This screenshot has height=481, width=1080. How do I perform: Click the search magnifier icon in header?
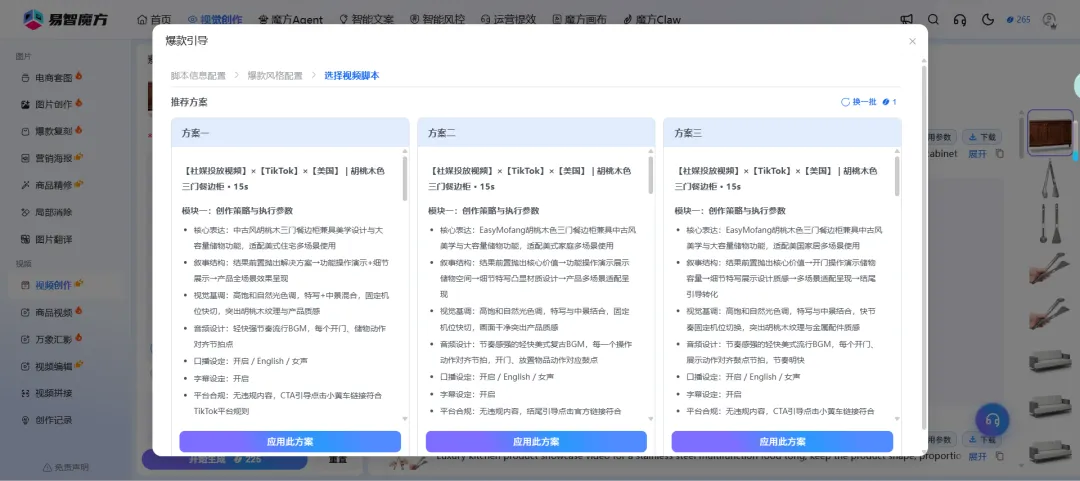coord(933,19)
